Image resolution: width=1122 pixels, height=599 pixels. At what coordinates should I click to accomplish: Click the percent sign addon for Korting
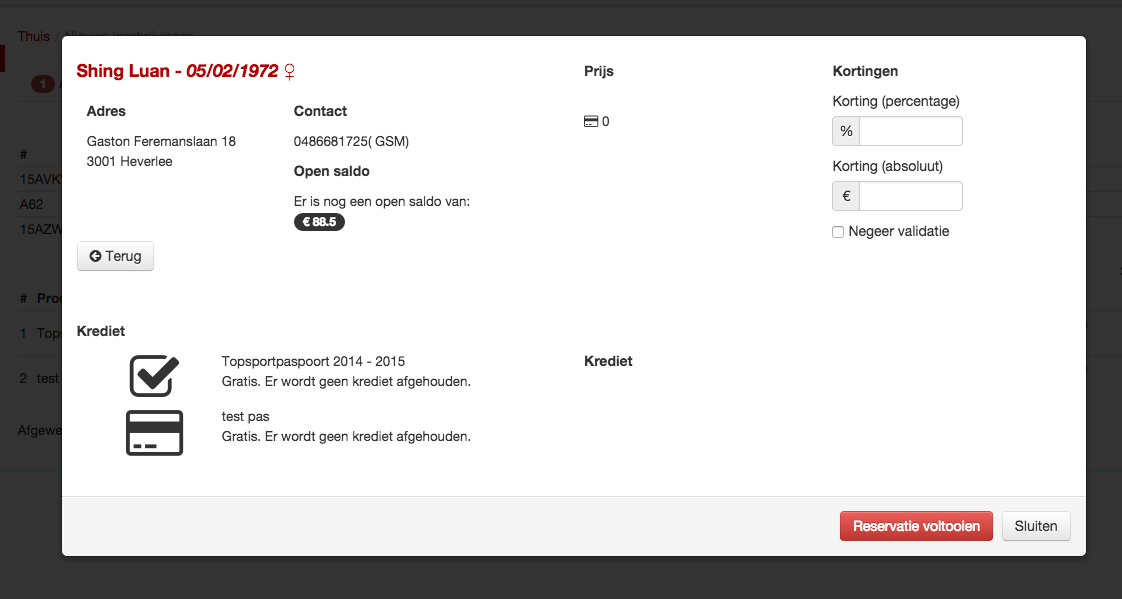(x=846, y=131)
